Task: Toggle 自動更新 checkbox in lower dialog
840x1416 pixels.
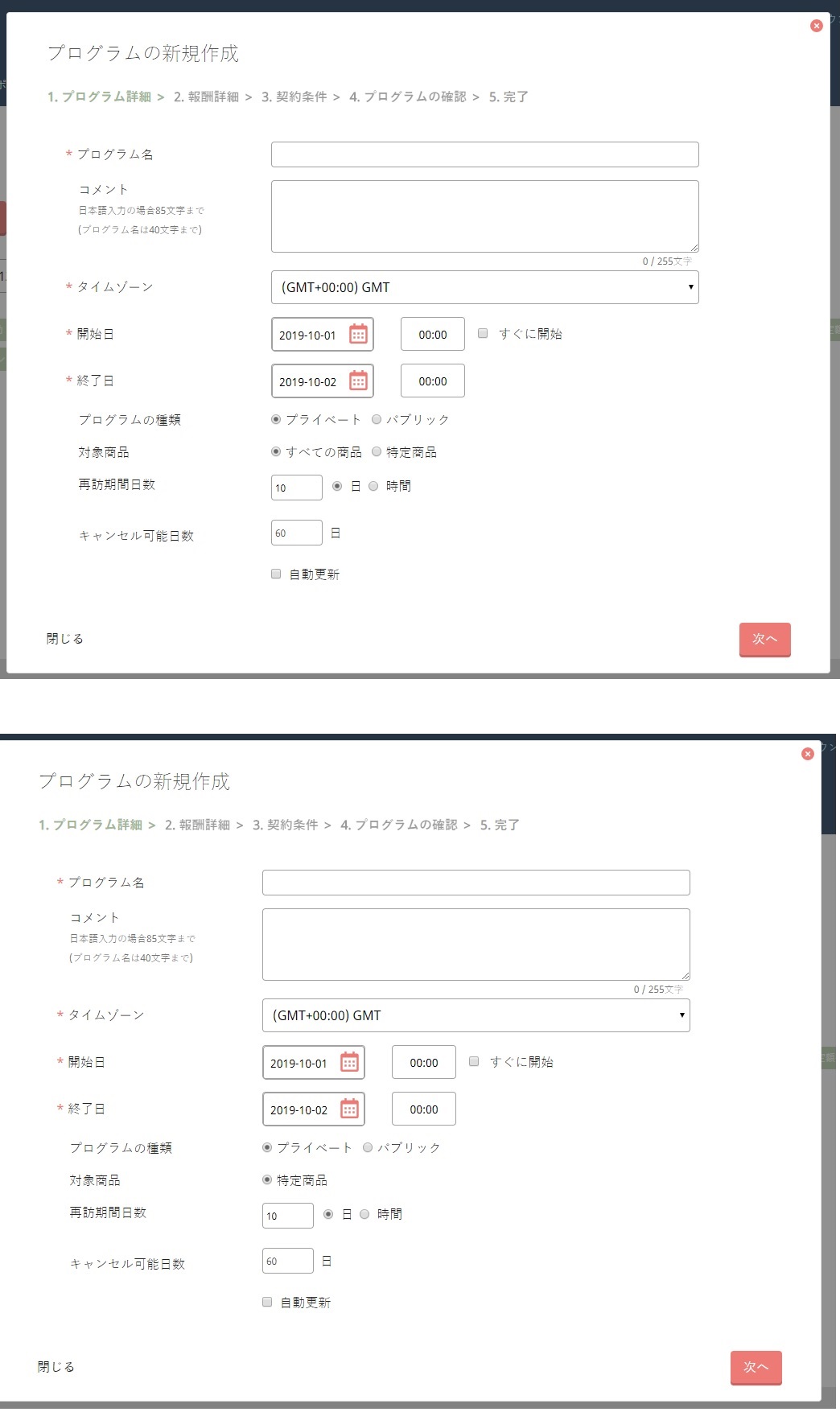Action: point(267,1302)
